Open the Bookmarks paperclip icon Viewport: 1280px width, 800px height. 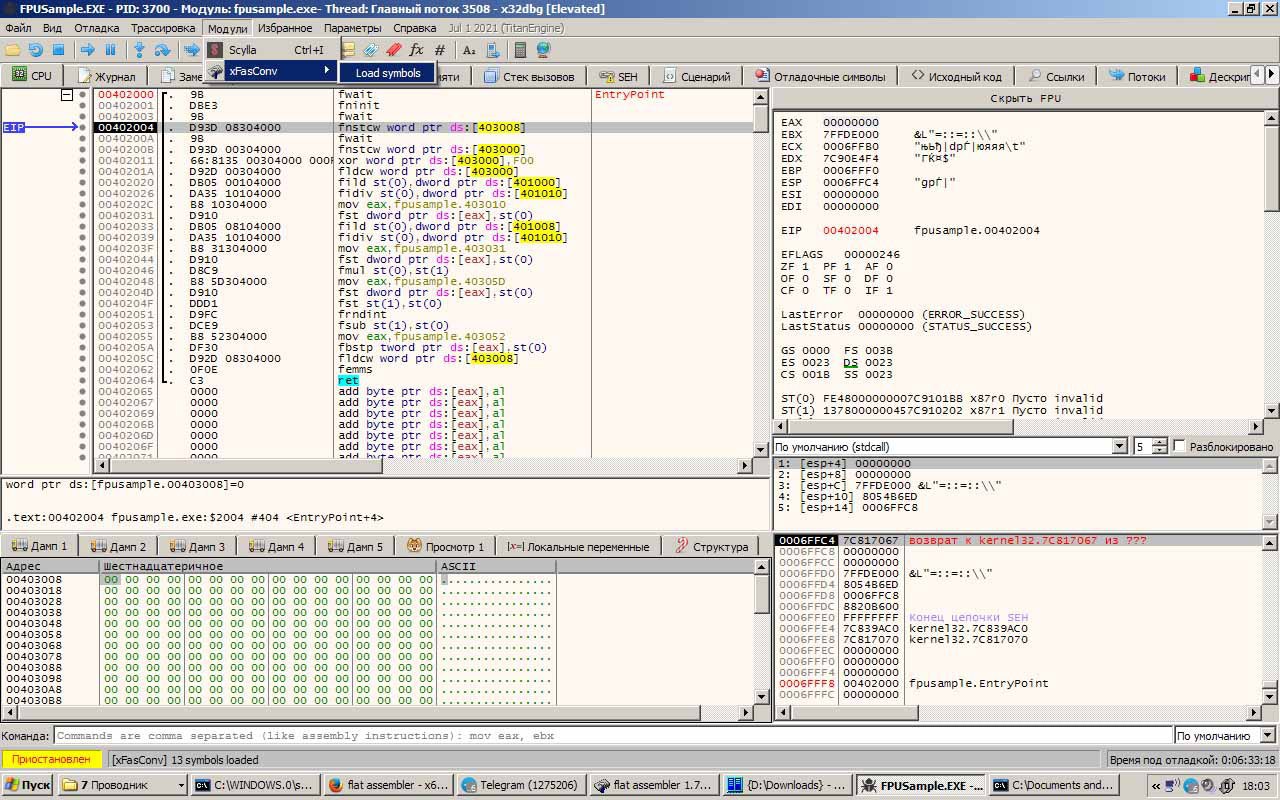[371, 49]
